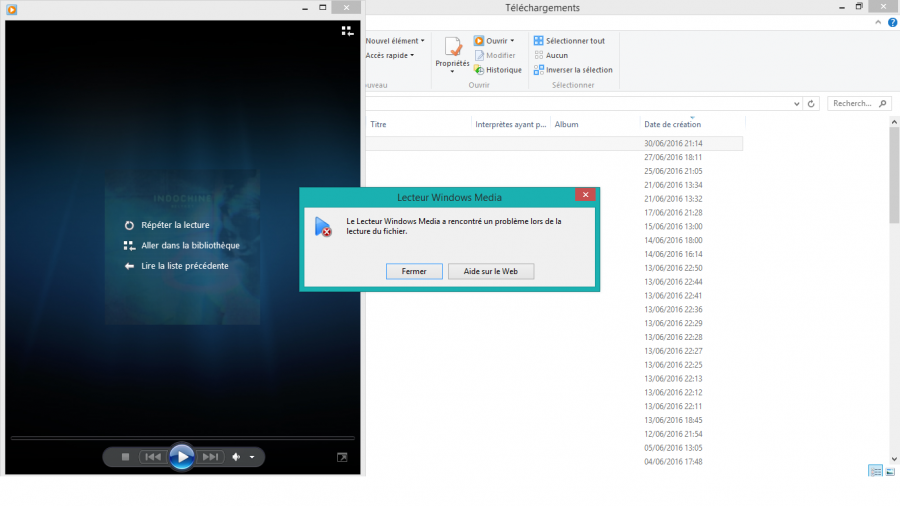Select the row dated 27/06/2016 18:11
The width and height of the screenshot is (900, 506).
point(554,157)
